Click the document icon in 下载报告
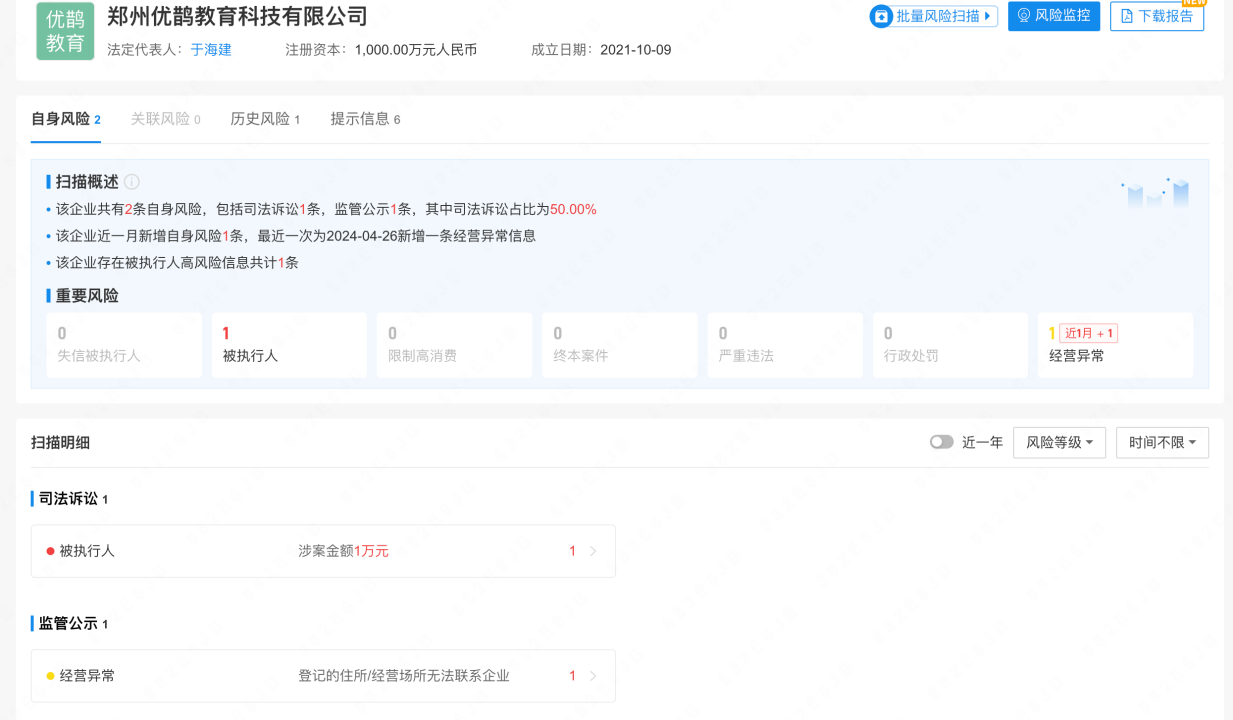The image size is (1233, 720). coord(1127,16)
